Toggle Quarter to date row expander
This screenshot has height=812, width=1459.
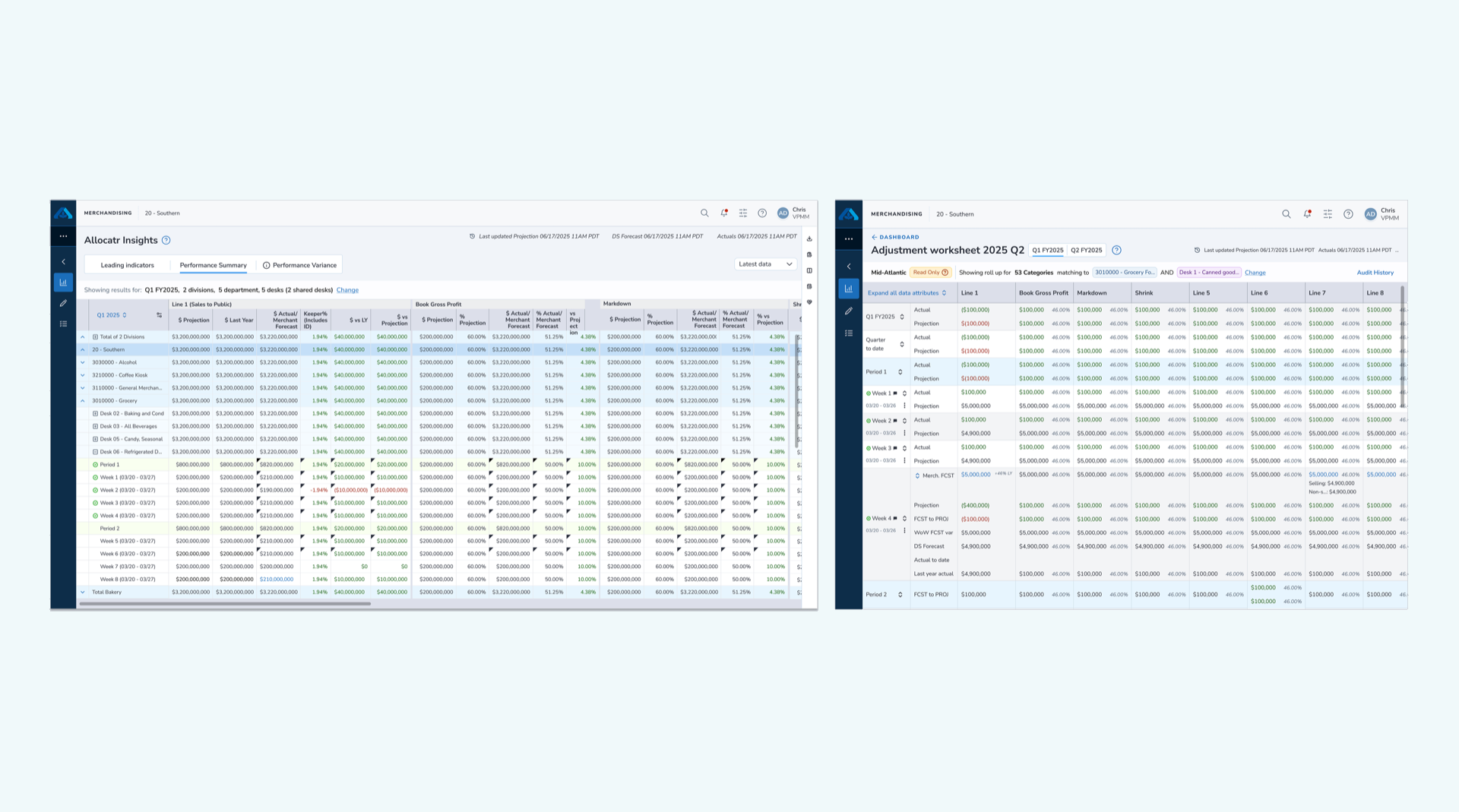coord(902,344)
